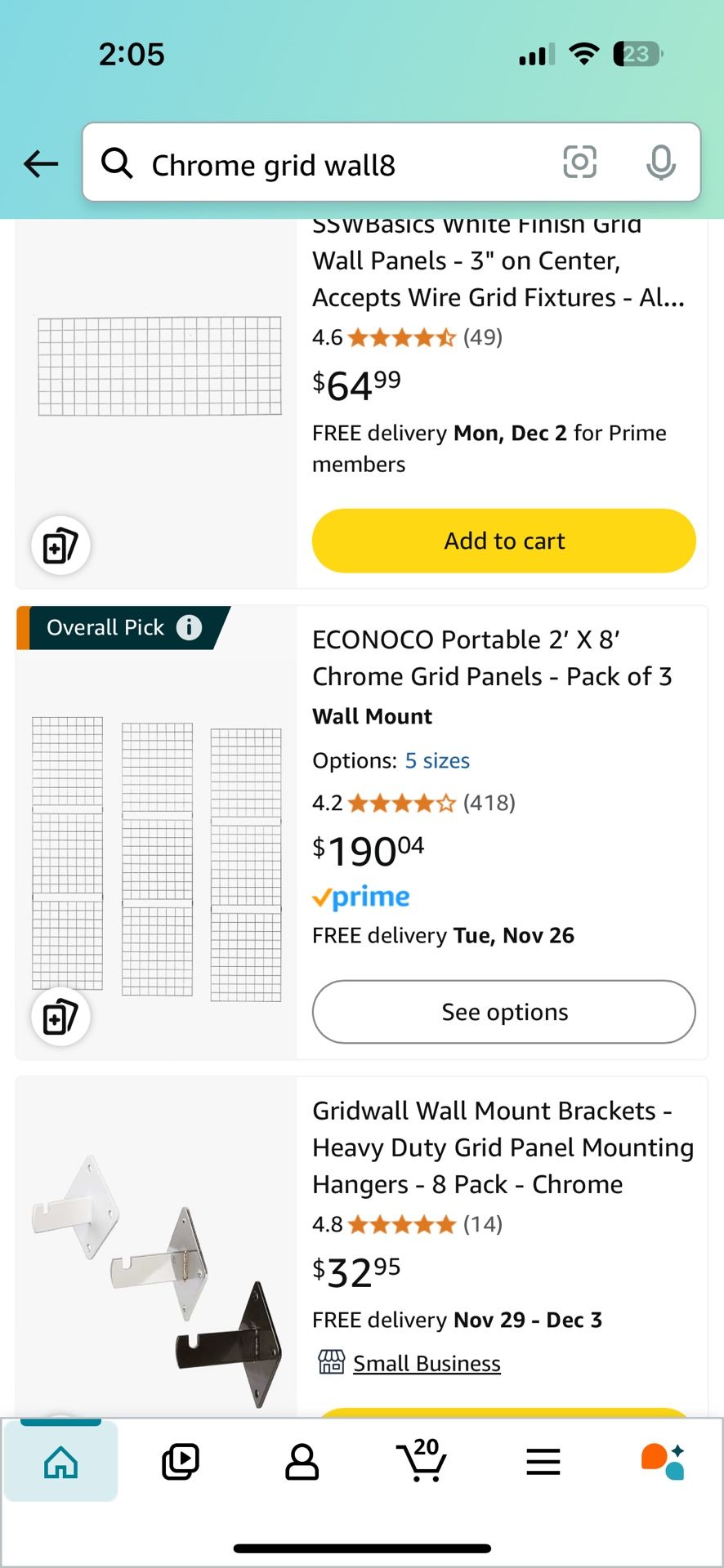The width and height of the screenshot is (724, 1568).
Task: Add SSWBasics grid panel to cart
Action: 503,541
